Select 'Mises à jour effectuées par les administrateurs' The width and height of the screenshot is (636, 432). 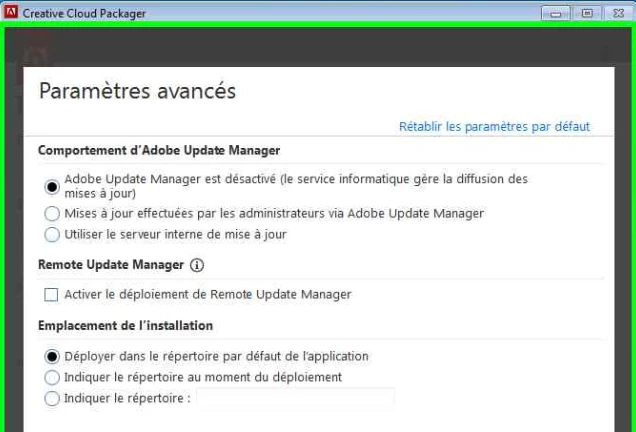(x=52, y=213)
